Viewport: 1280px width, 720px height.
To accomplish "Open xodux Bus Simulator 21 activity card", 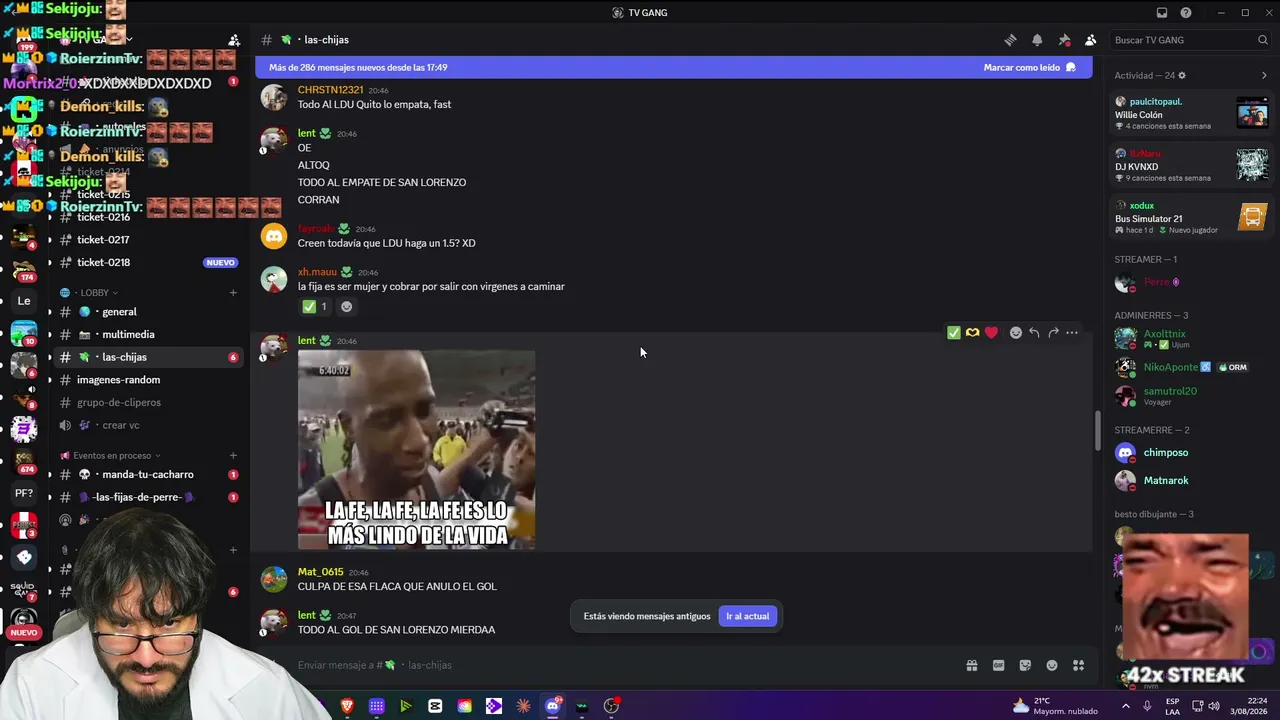I will 1191,217.
